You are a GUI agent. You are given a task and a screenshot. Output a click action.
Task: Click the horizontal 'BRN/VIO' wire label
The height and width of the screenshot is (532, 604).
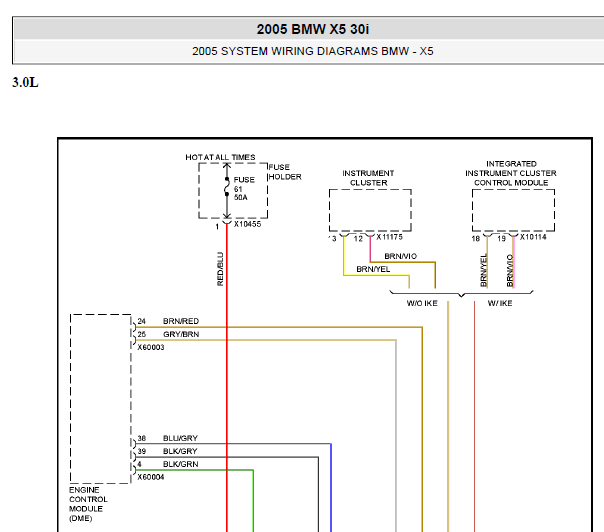click(401, 256)
